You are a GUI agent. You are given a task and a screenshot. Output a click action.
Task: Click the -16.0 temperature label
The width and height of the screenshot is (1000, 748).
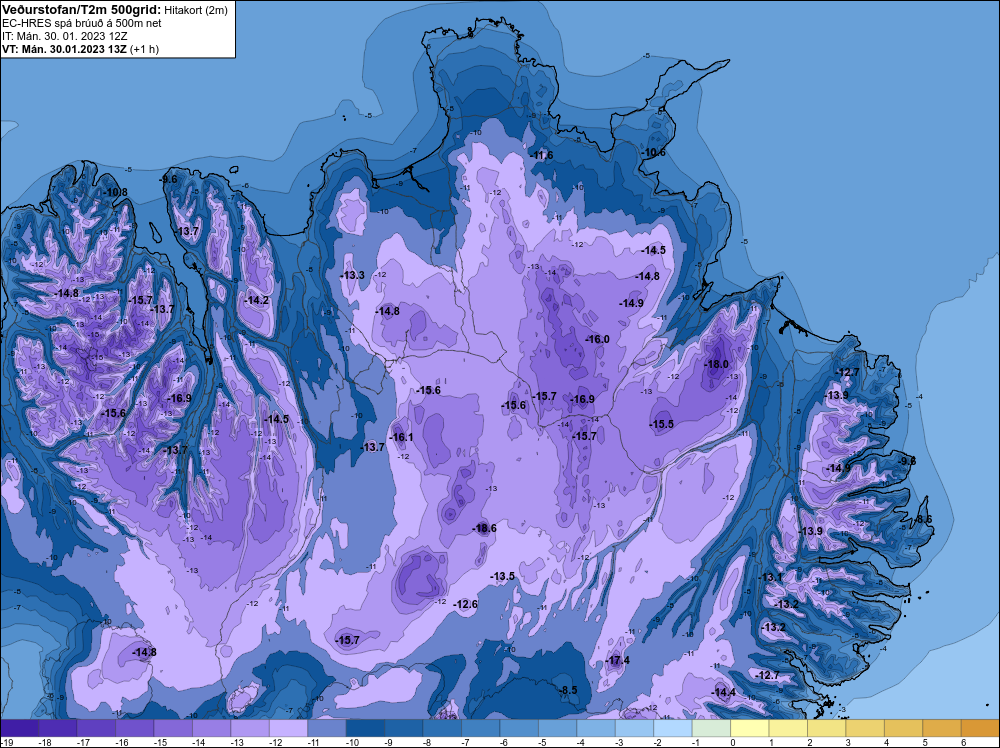pos(597,339)
